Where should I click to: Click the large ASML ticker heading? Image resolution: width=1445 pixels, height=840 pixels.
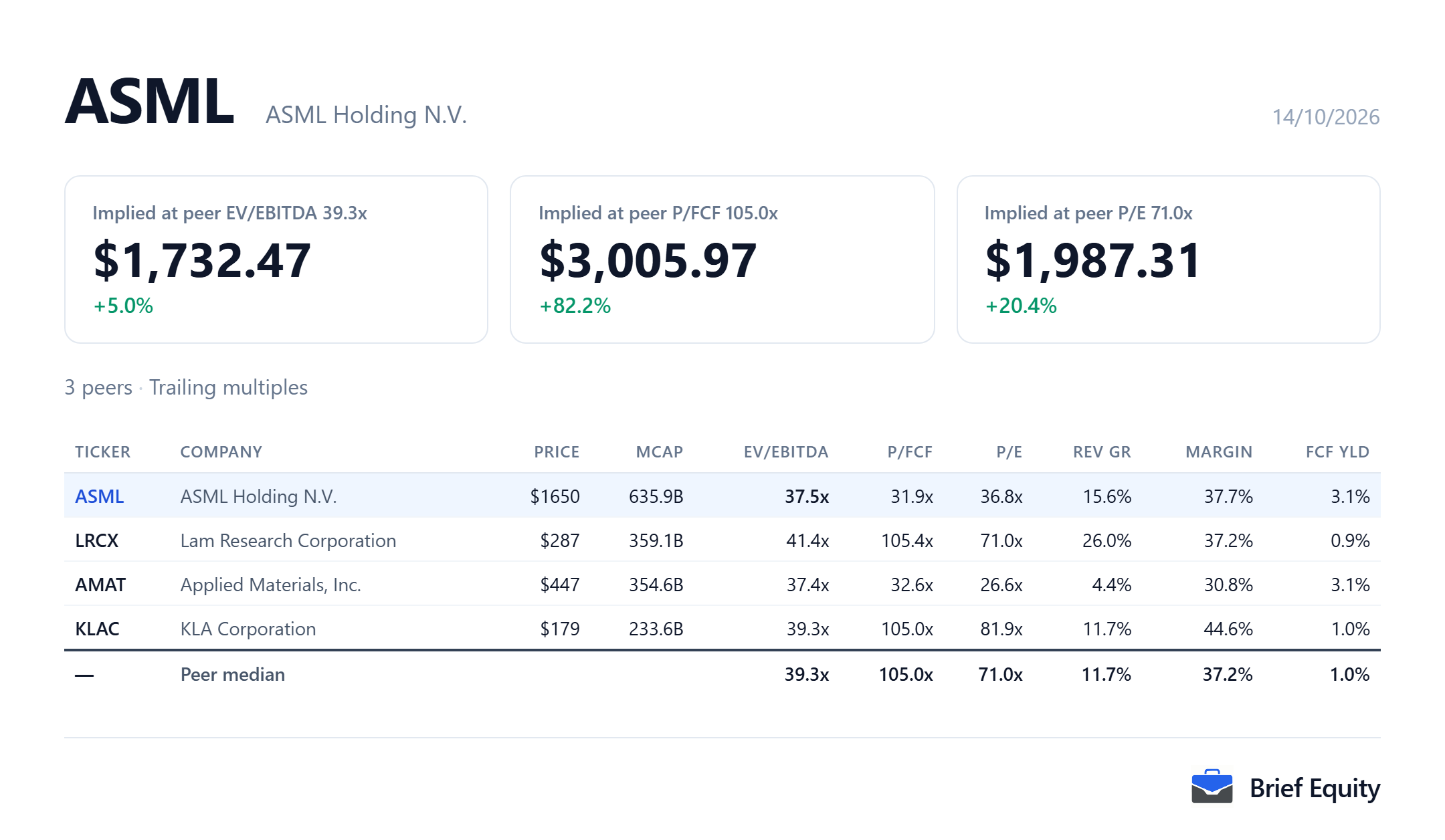tap(150, 102)
